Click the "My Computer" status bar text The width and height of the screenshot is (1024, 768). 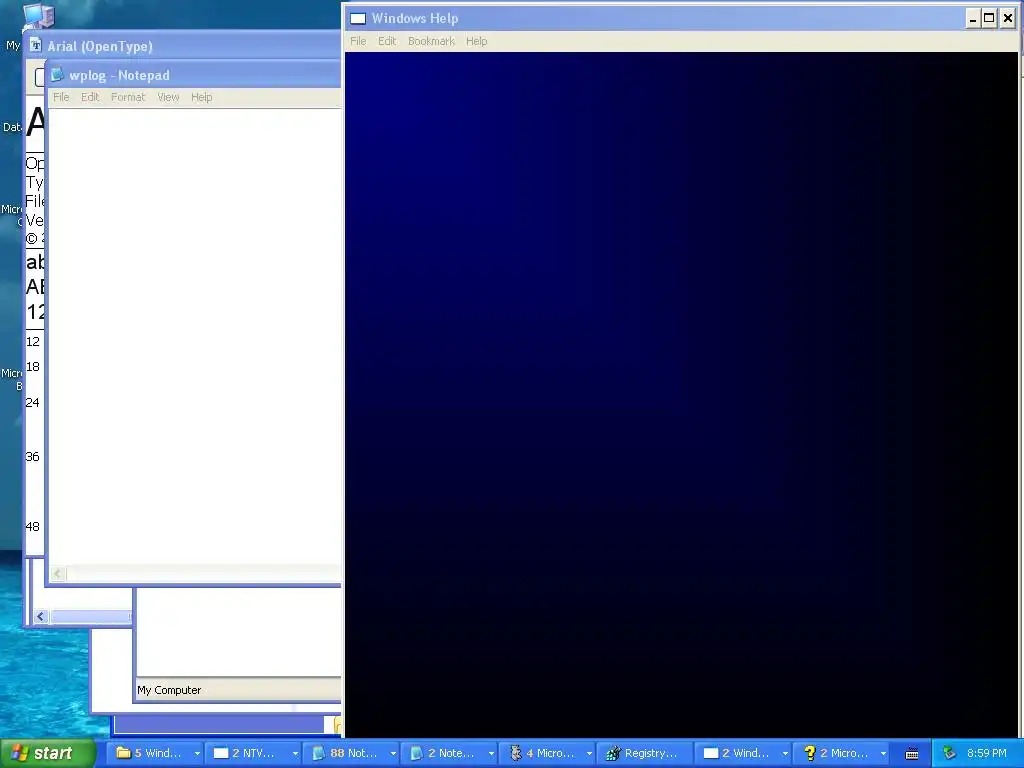169,690
